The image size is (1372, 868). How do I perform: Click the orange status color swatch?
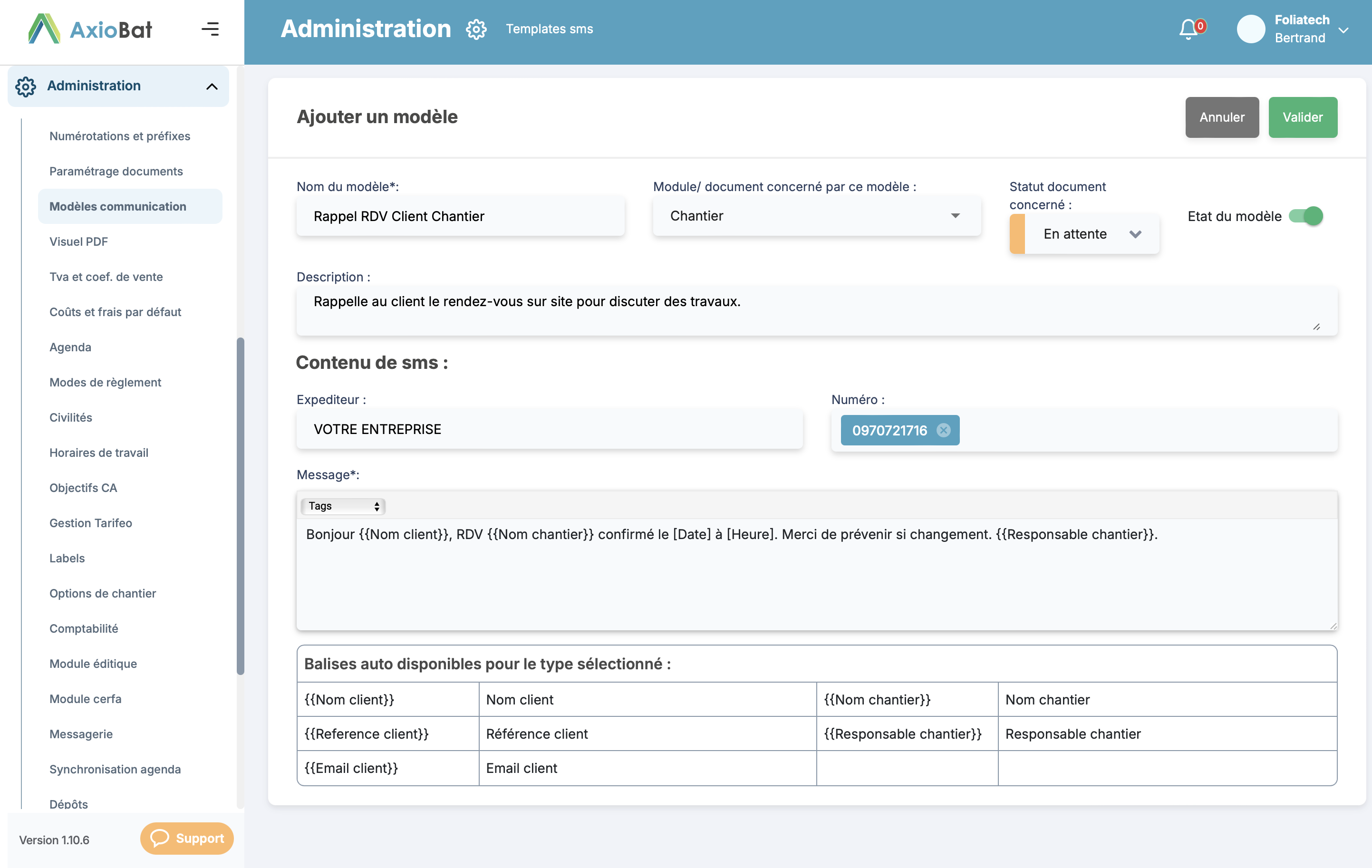[x=1017, y=234]
